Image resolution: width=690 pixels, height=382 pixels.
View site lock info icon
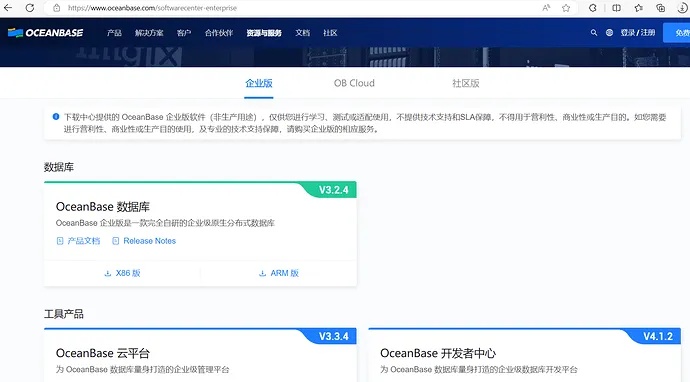pos(56,8)
